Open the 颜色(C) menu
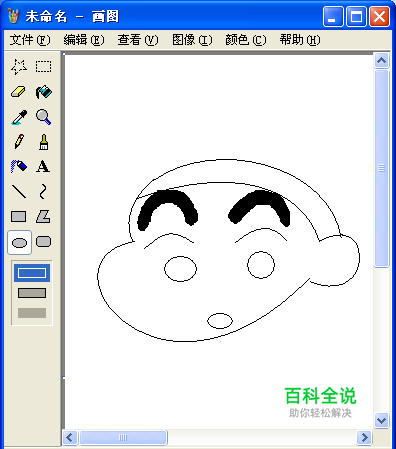 click(246, 40)
